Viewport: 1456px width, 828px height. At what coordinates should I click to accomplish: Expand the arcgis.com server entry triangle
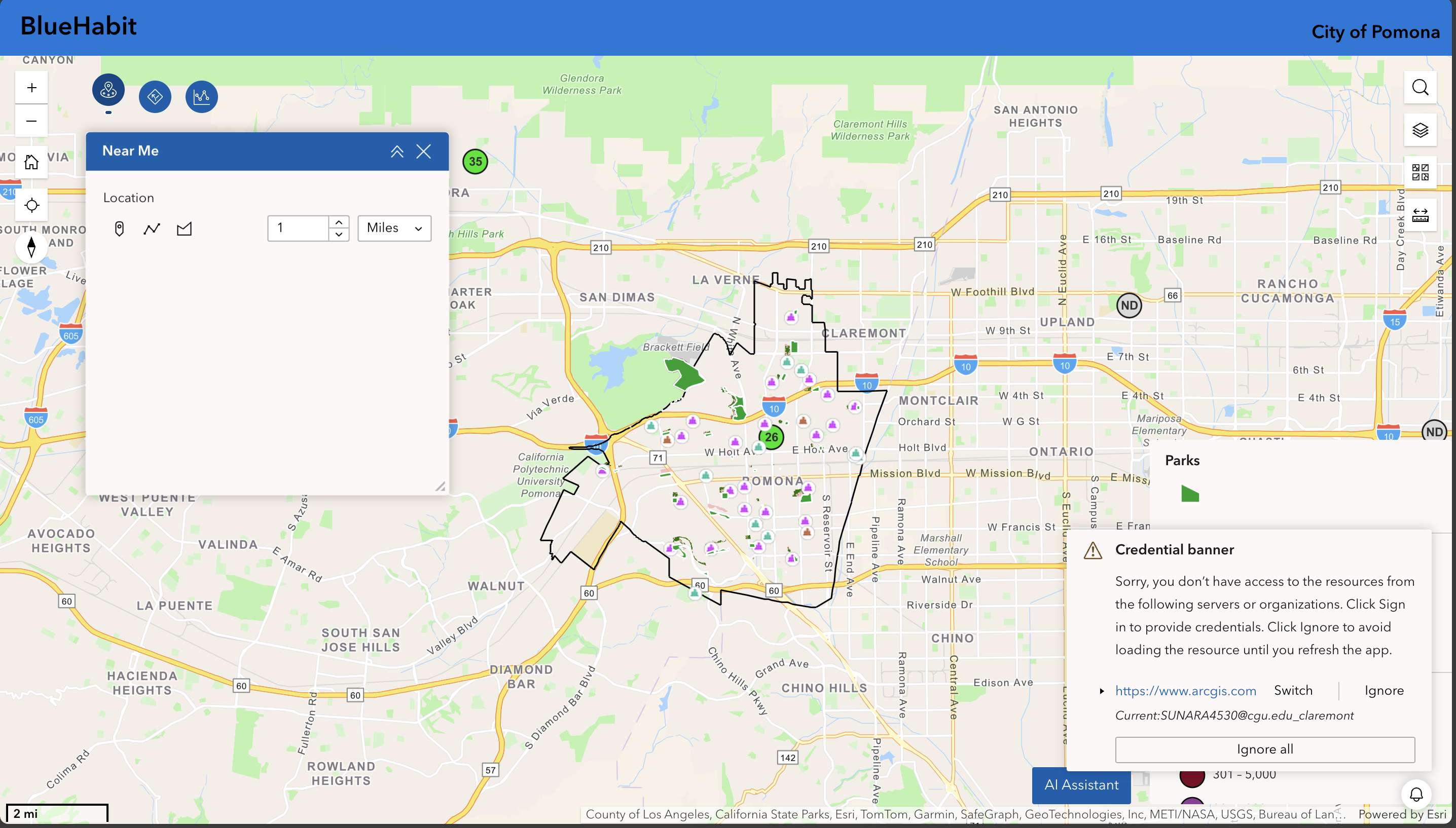click(x=1102, y=691)
